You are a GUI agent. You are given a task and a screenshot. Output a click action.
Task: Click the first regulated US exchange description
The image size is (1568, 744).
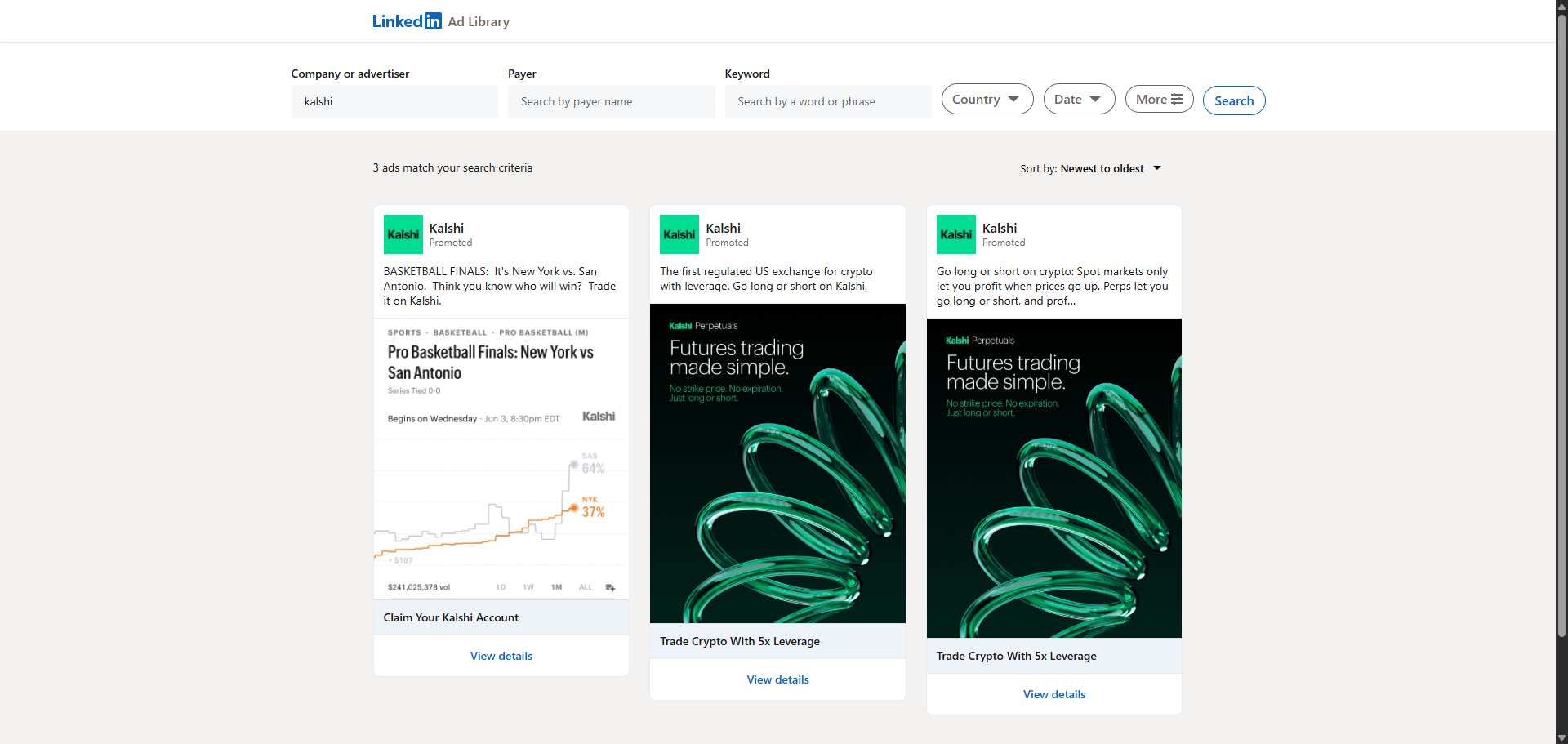pyautogui.click(x=766, y=278)
